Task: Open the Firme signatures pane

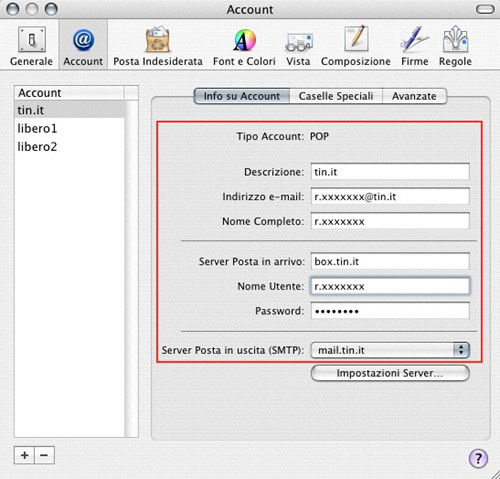Action: tap(415, 46)
